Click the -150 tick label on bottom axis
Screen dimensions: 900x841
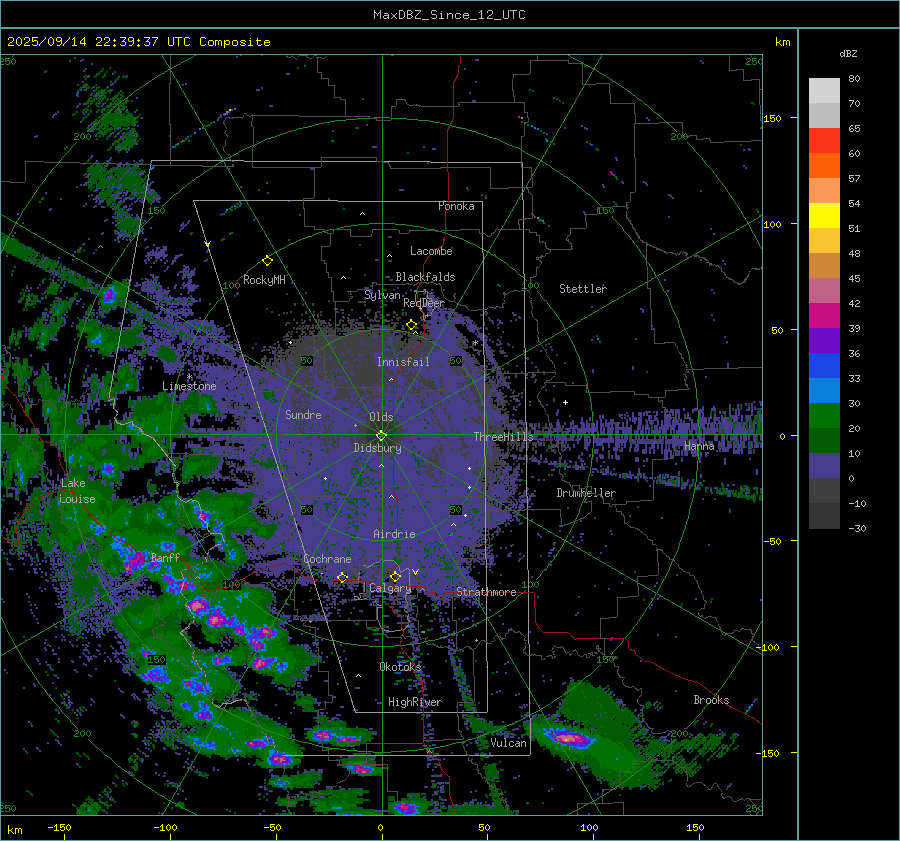[x=59, y=827]
